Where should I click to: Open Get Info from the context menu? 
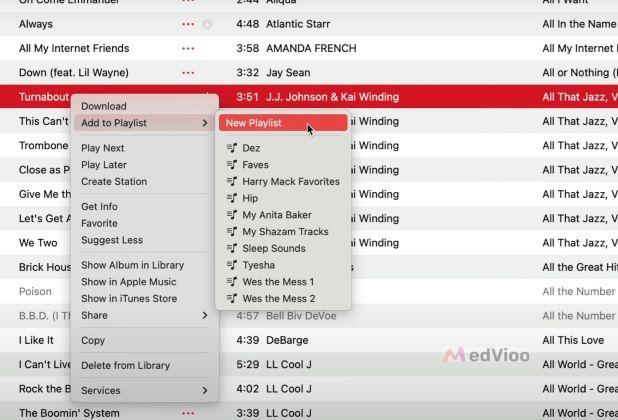(x=144, y=206)
